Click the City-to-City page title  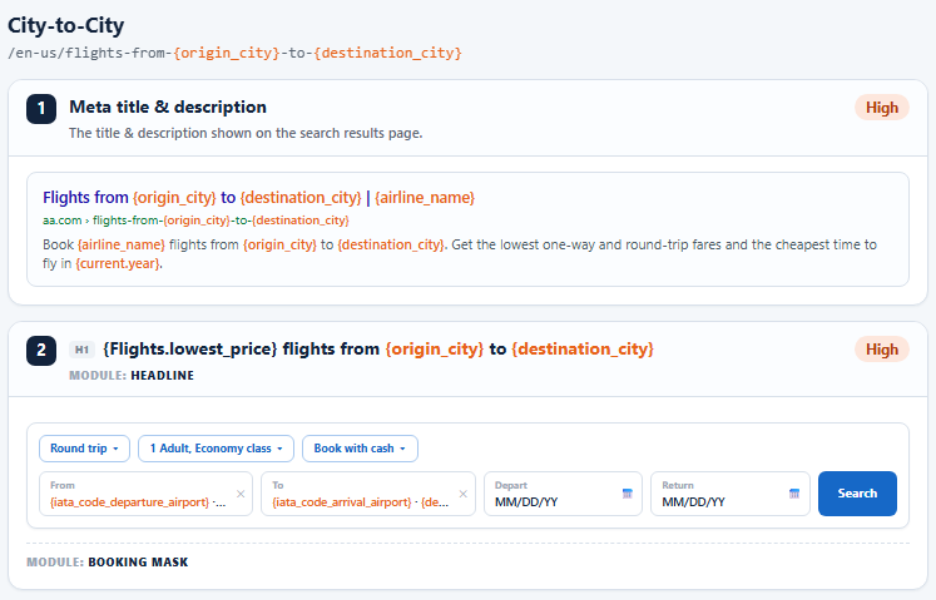66,25
